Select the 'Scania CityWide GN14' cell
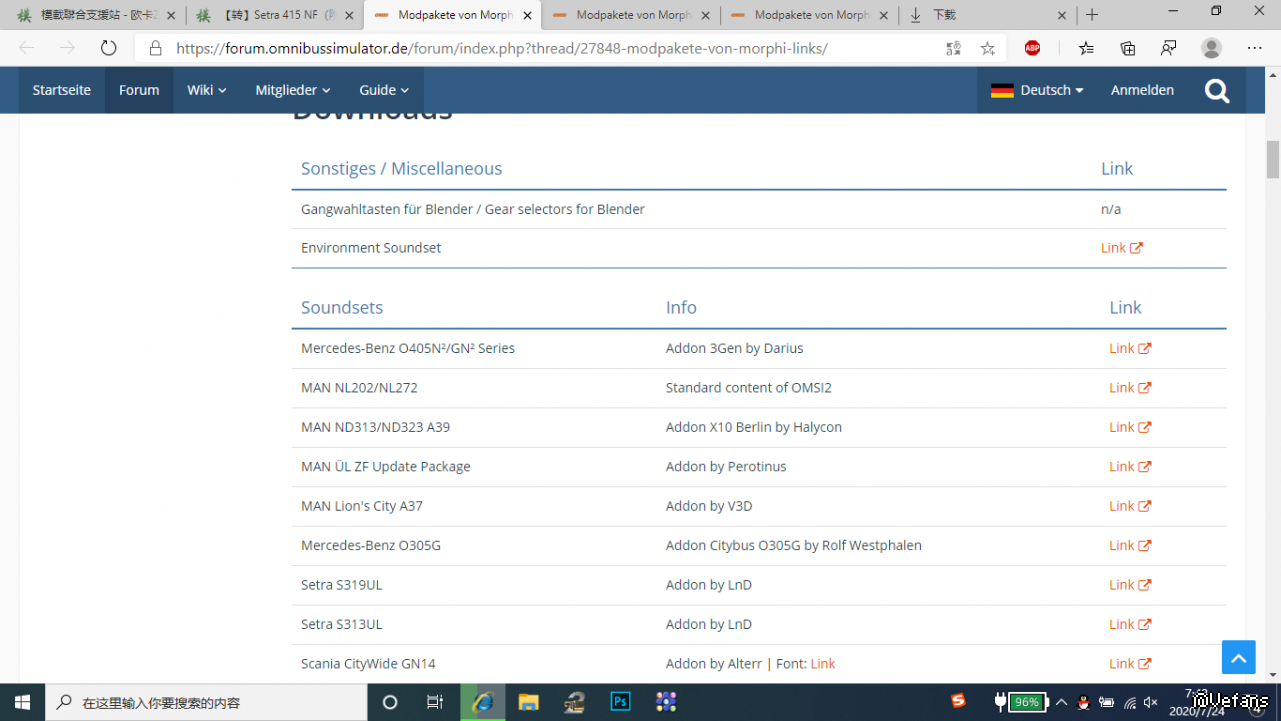Image resolution: width=1281 pixels, height=721 pixels. [368, 664]
